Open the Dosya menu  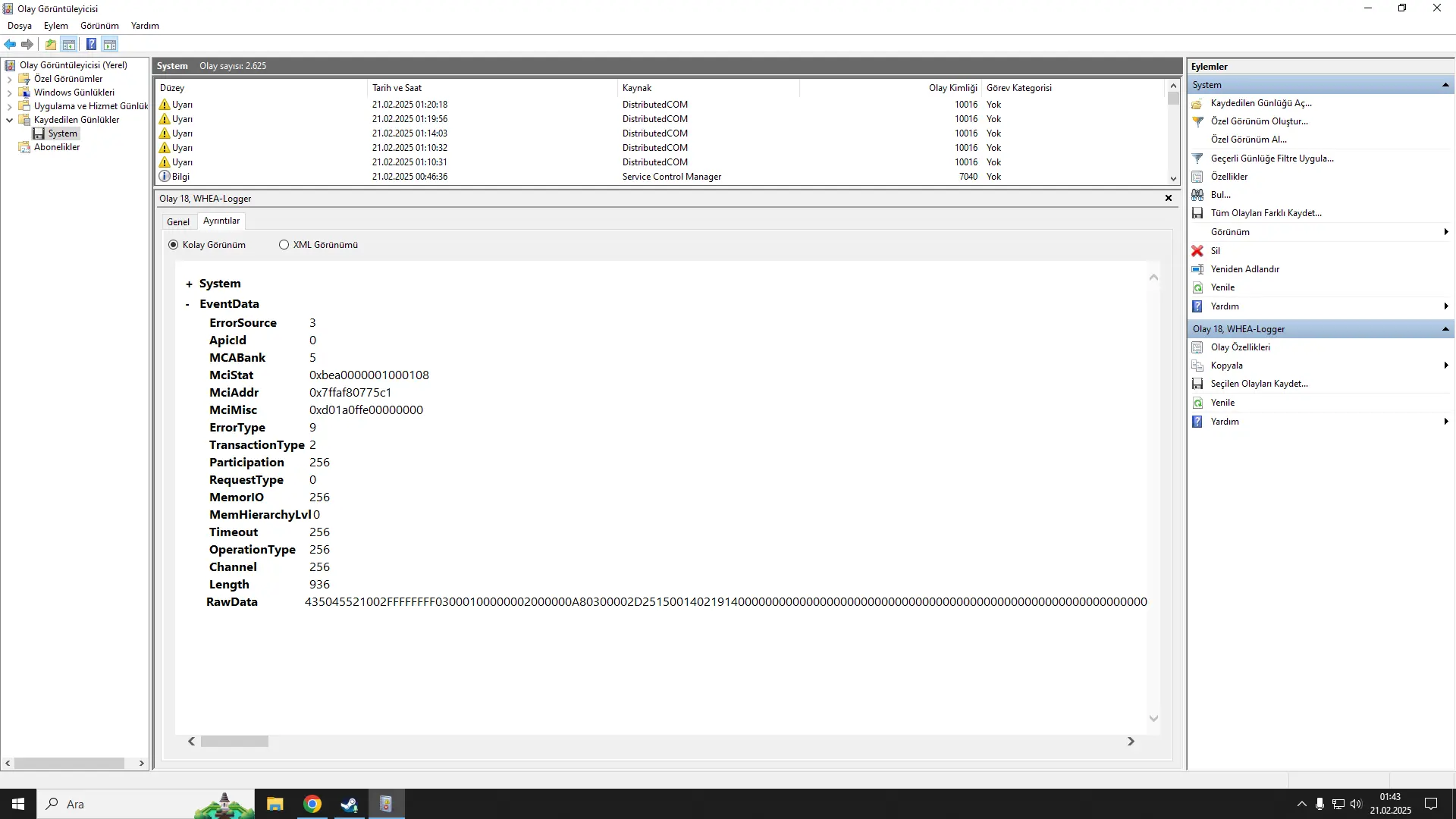click(x=20, y=26)
